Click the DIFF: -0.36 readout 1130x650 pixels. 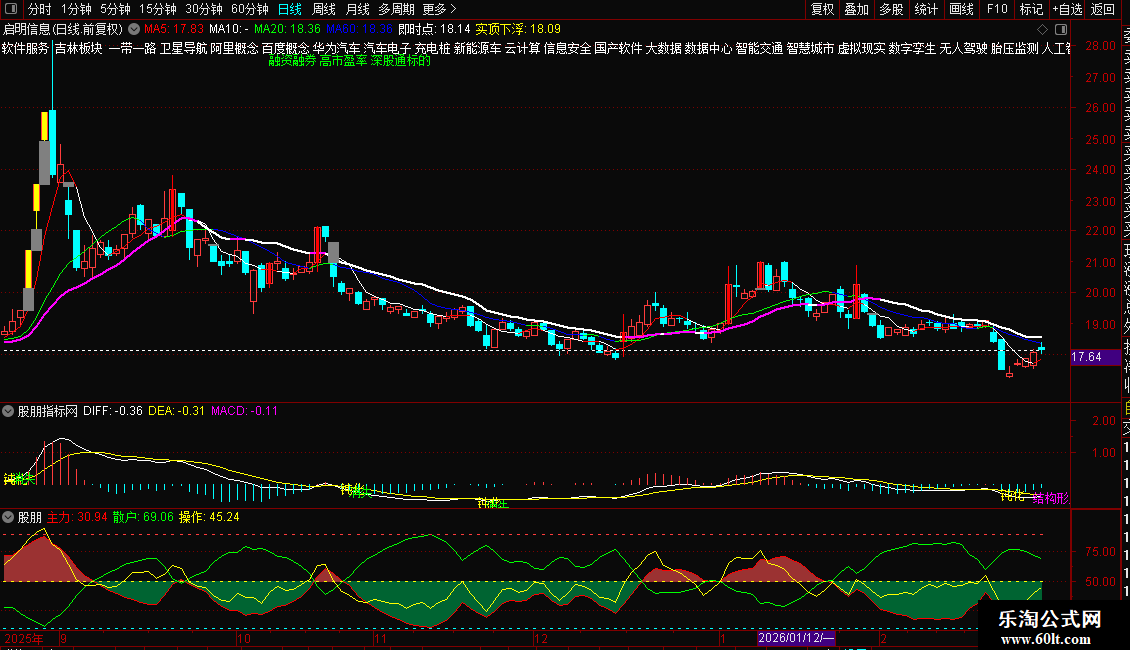pos(112,411)
